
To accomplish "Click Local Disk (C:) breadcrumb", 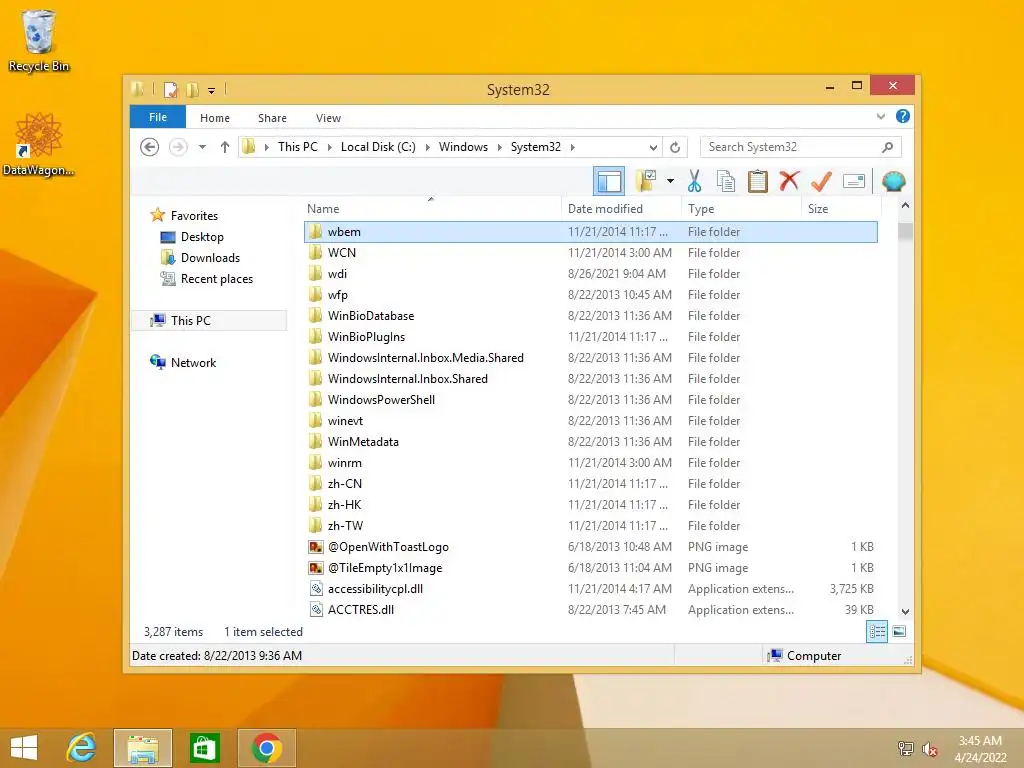I will coord(378,147).
